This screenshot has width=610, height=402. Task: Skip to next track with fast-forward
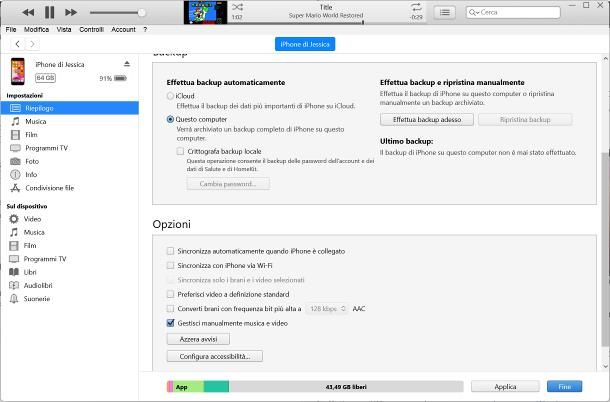click(x=71, y=12)
